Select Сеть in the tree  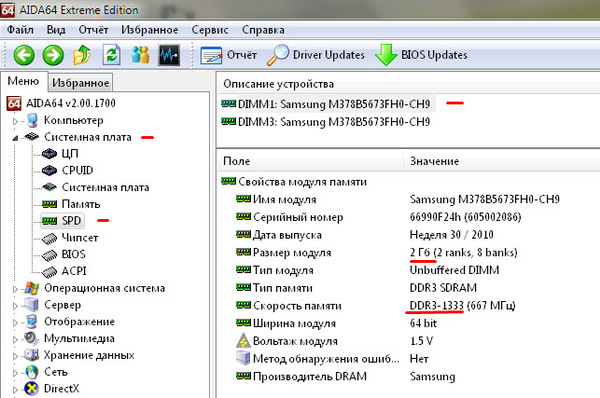(x=46, y=372)
